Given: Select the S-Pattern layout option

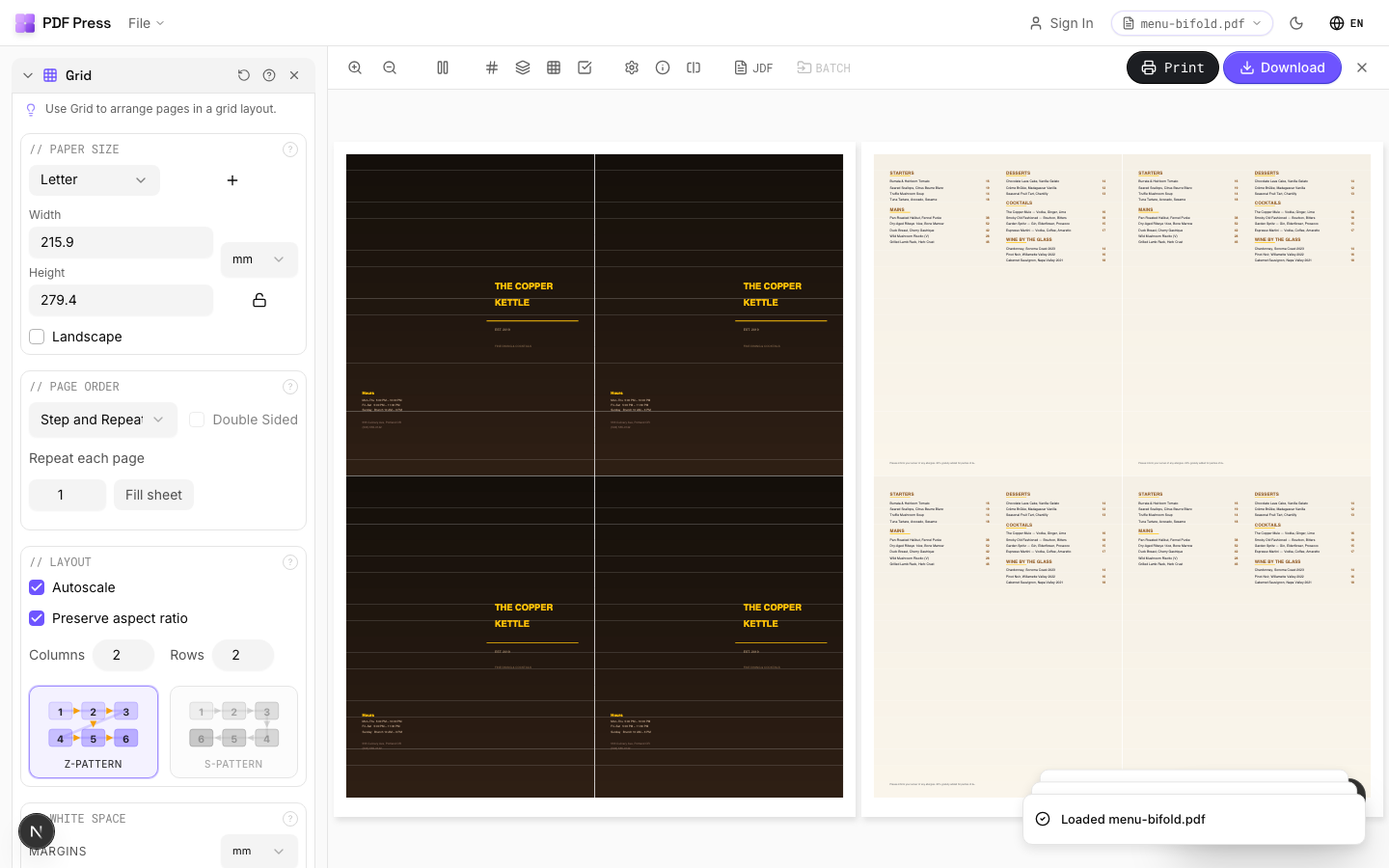Looking at the screenshot, I should pos(233,732).
